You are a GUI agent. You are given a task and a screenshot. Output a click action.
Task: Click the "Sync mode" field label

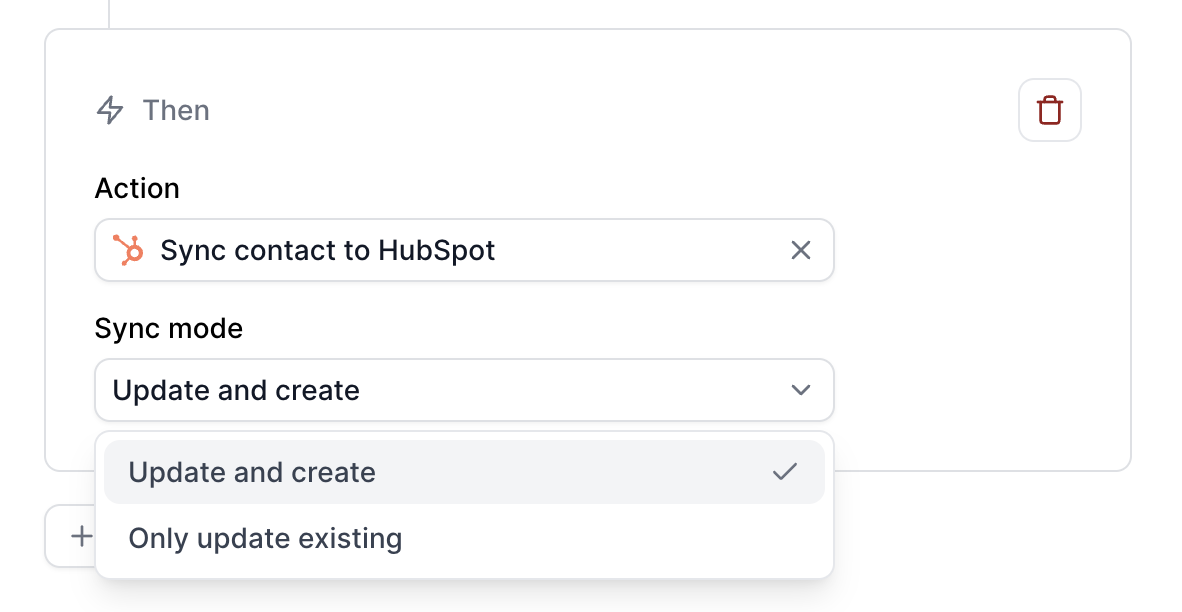(169, 329)
